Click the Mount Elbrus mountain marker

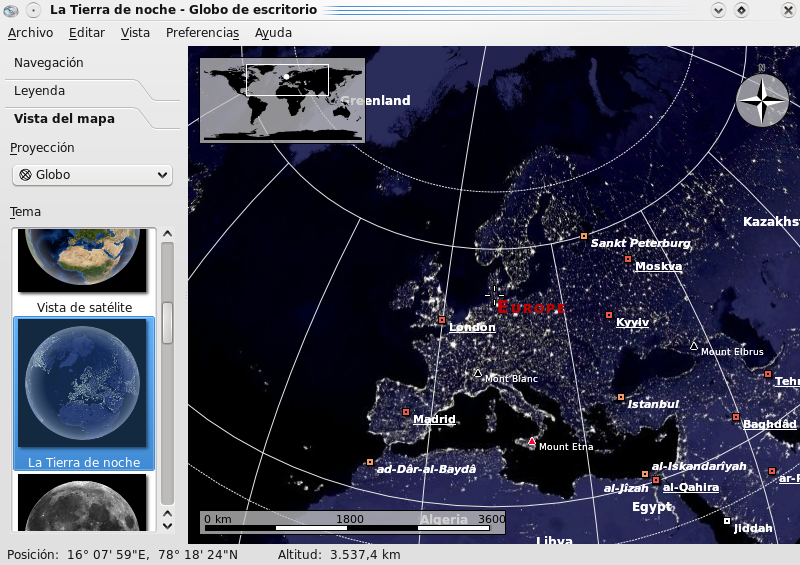click(x=694, y=346)
